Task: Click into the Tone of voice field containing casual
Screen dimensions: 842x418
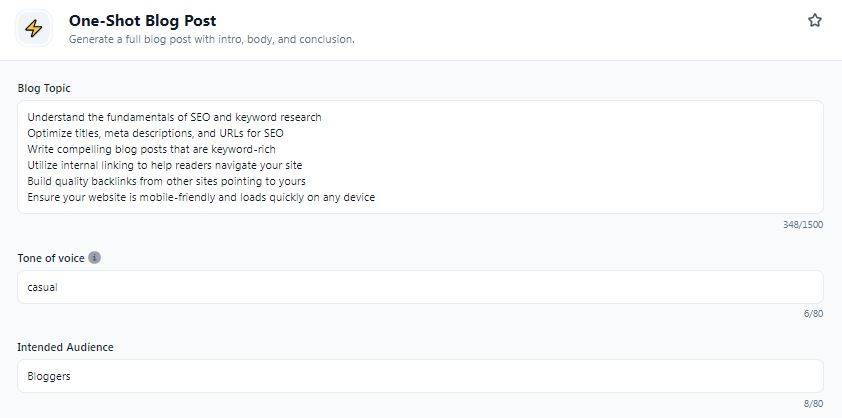Action: click(x=420, y=287)
